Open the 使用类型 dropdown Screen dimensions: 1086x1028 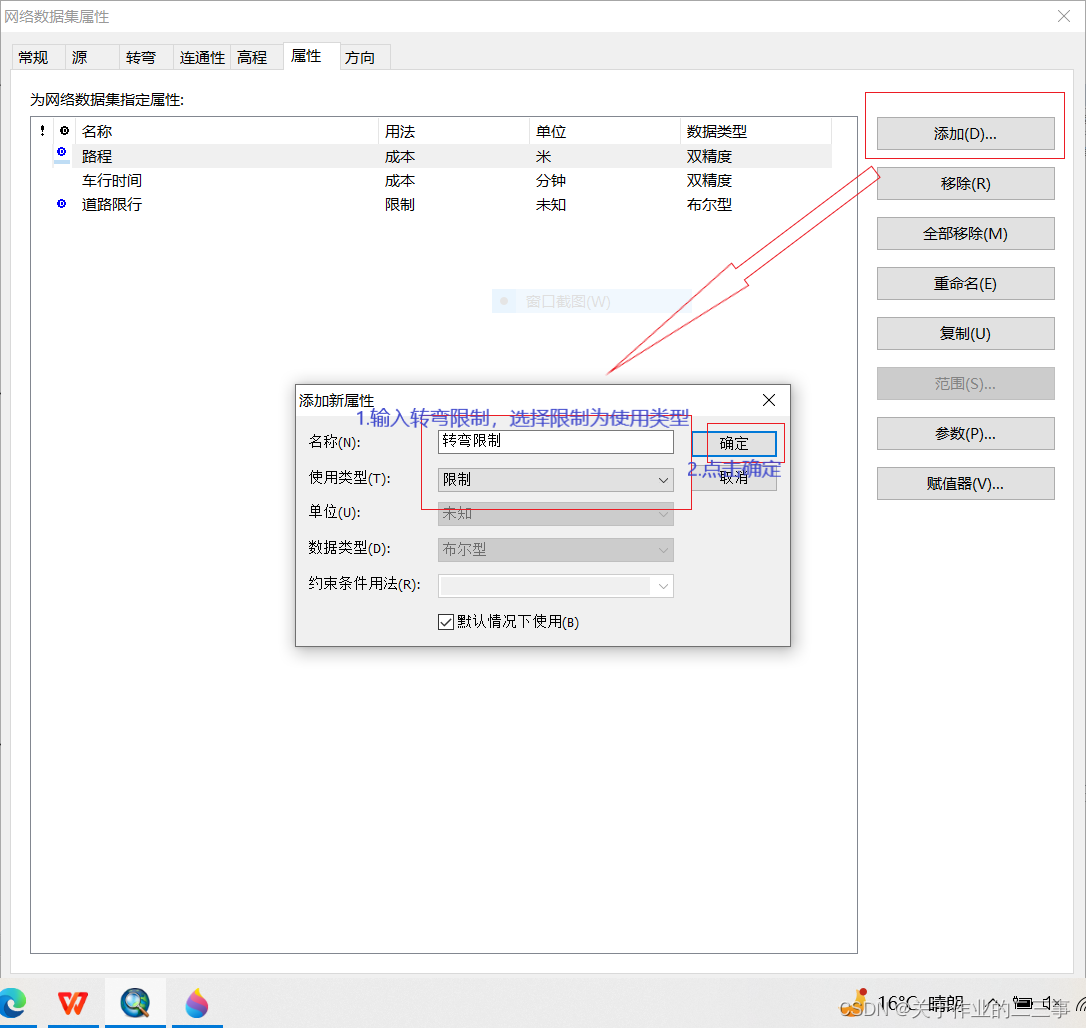pos(555,479)
